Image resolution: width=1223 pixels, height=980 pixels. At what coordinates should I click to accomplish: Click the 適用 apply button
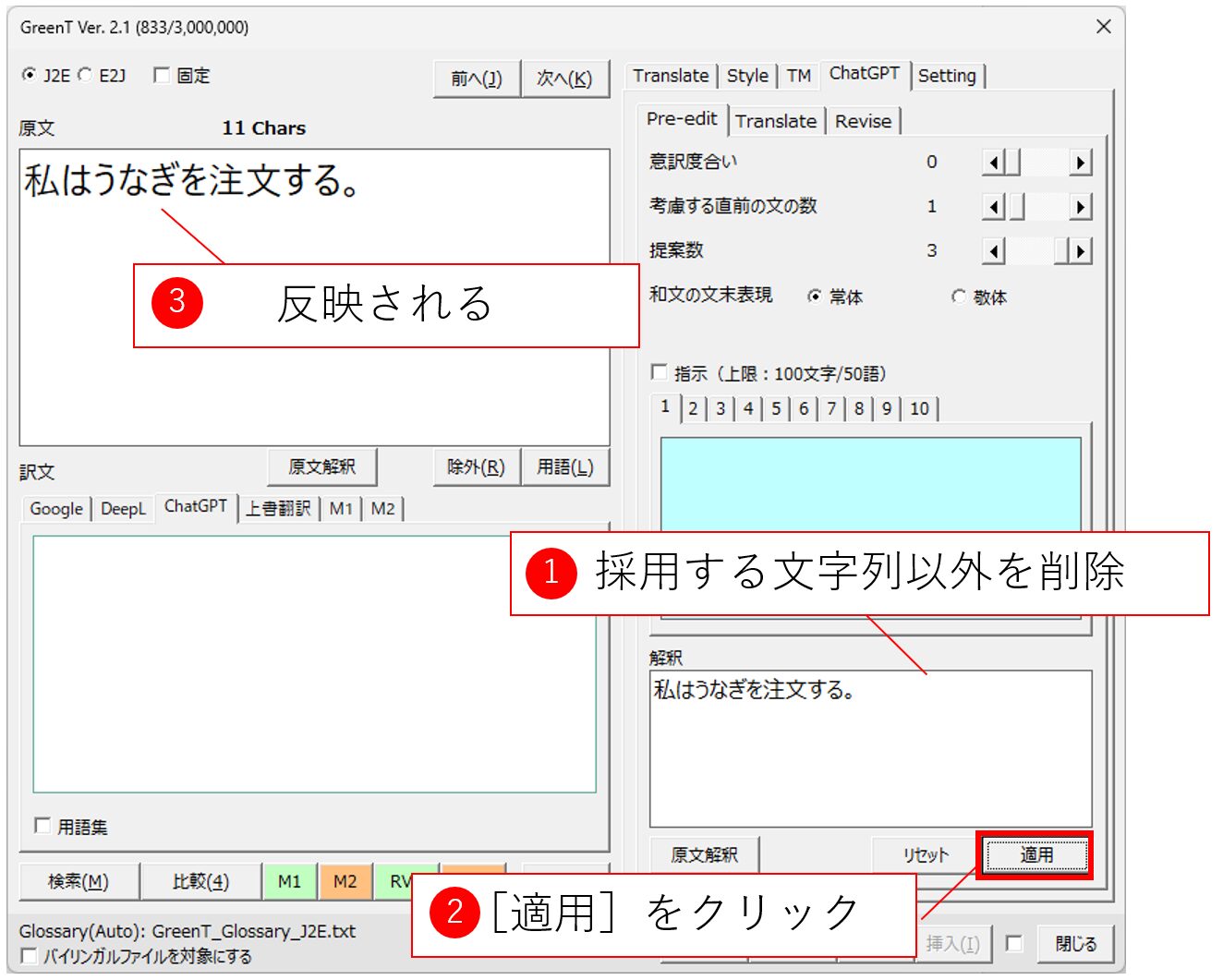tap(1035, 855)
